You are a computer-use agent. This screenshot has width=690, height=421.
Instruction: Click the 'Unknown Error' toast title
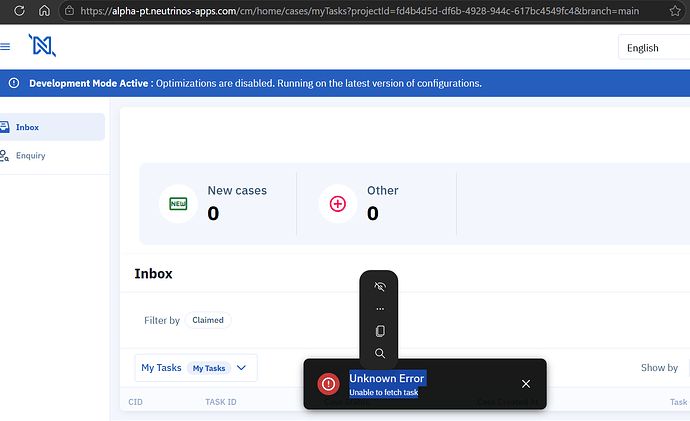[387, 378]
